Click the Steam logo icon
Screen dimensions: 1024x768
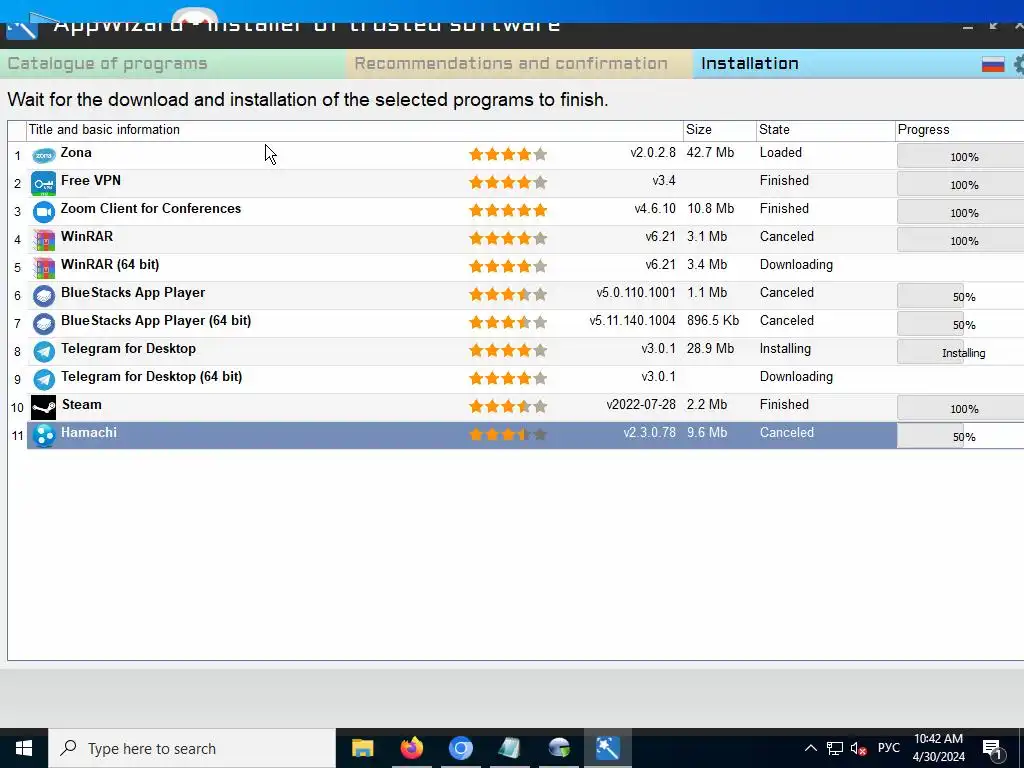[44, 408]
